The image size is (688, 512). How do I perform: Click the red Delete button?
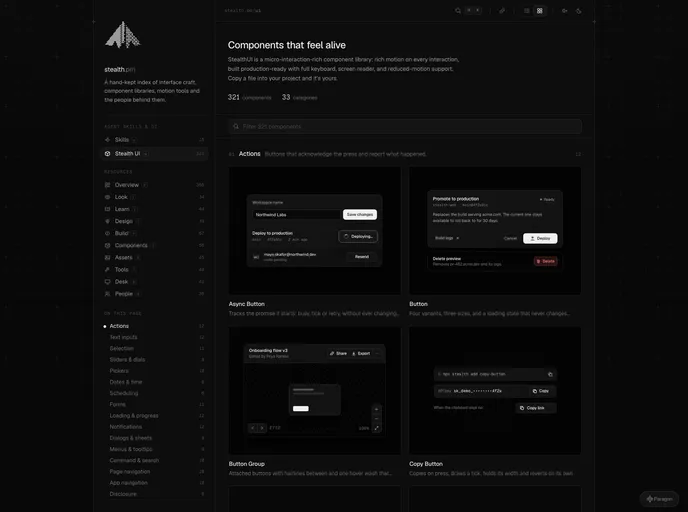click(x=545, y=261)
